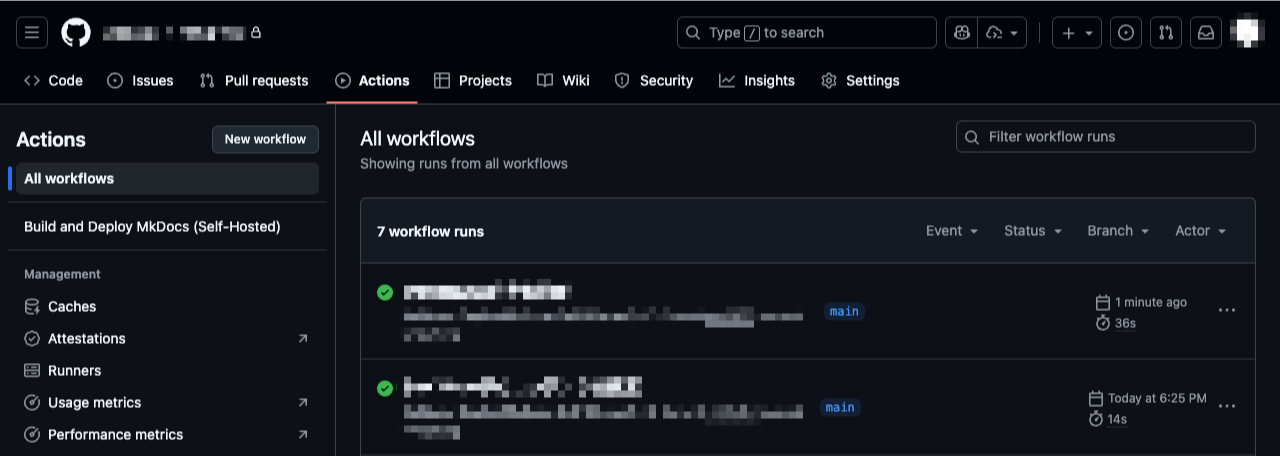Open the hamburger navigation menu
The image size is (1280, 456).
[x=32, y=33]
